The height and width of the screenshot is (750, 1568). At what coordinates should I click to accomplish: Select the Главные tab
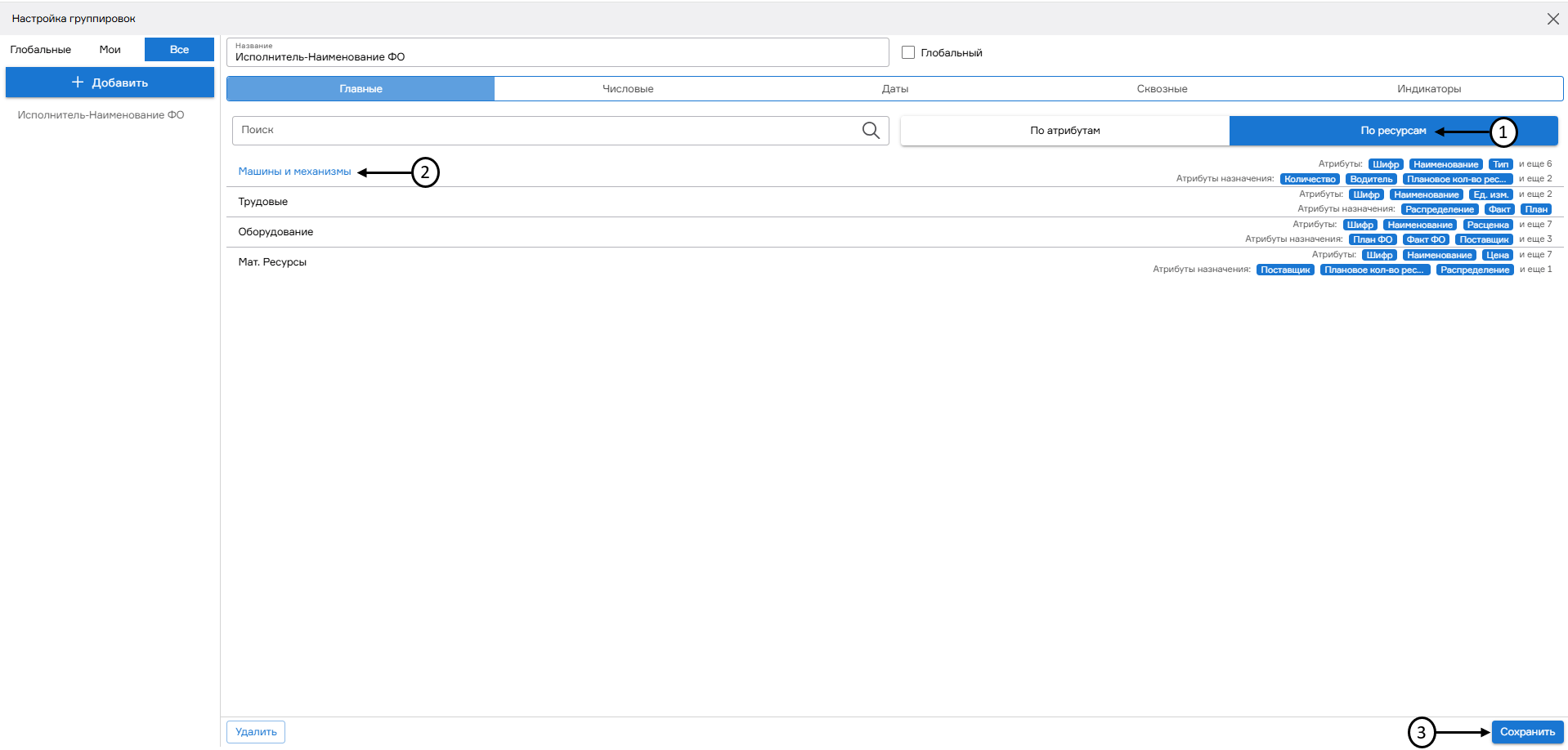(361, 89)
